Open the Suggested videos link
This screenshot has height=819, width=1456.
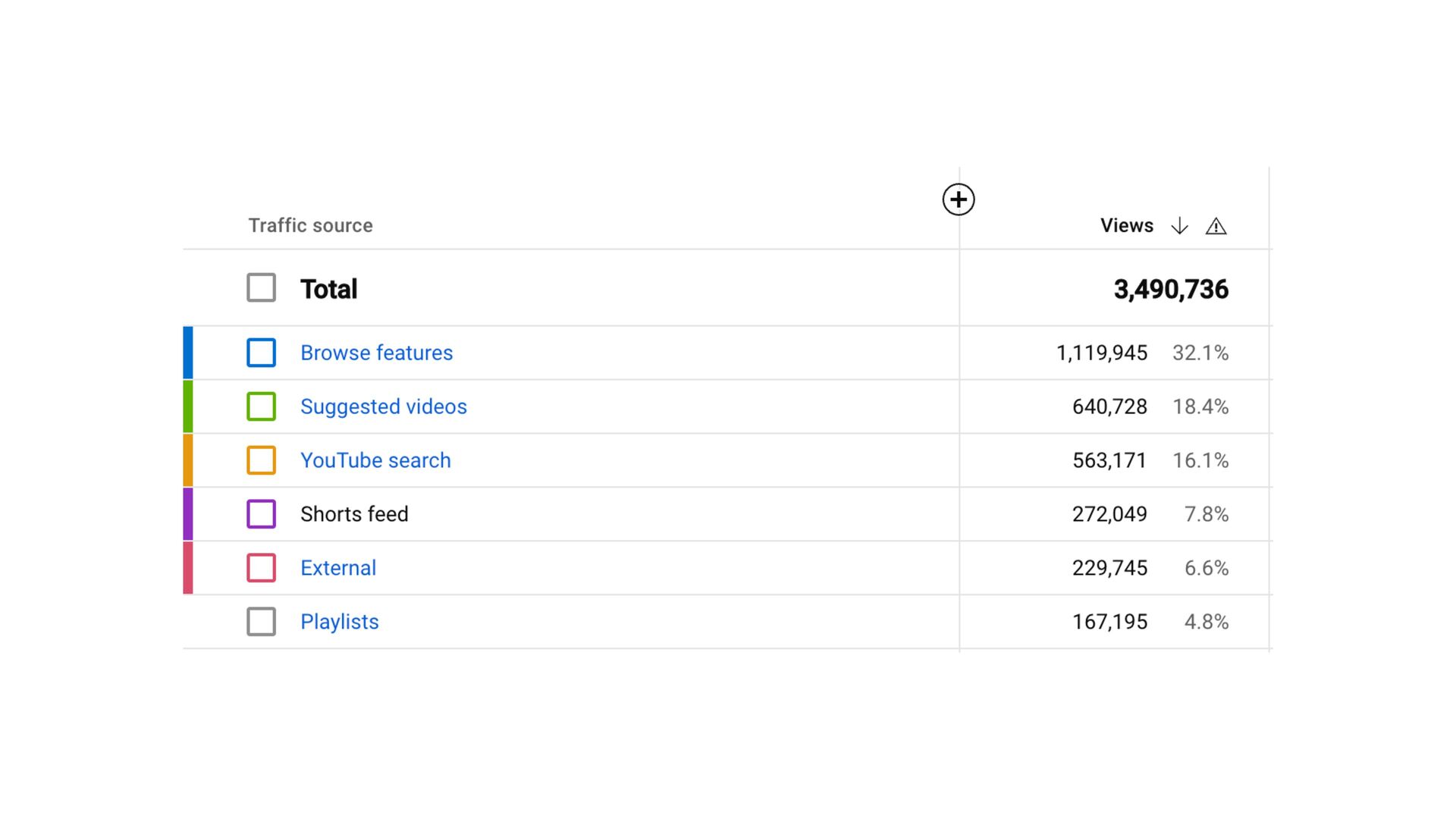tap(383, 406)
